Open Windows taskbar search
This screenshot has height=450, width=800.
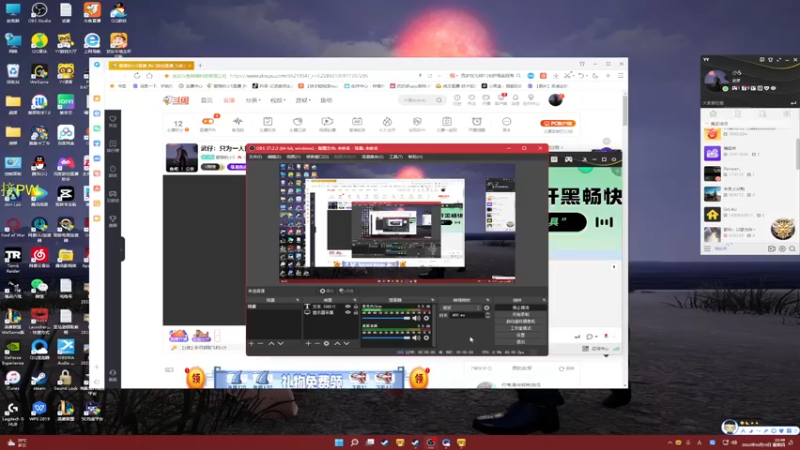coord(354,442)
